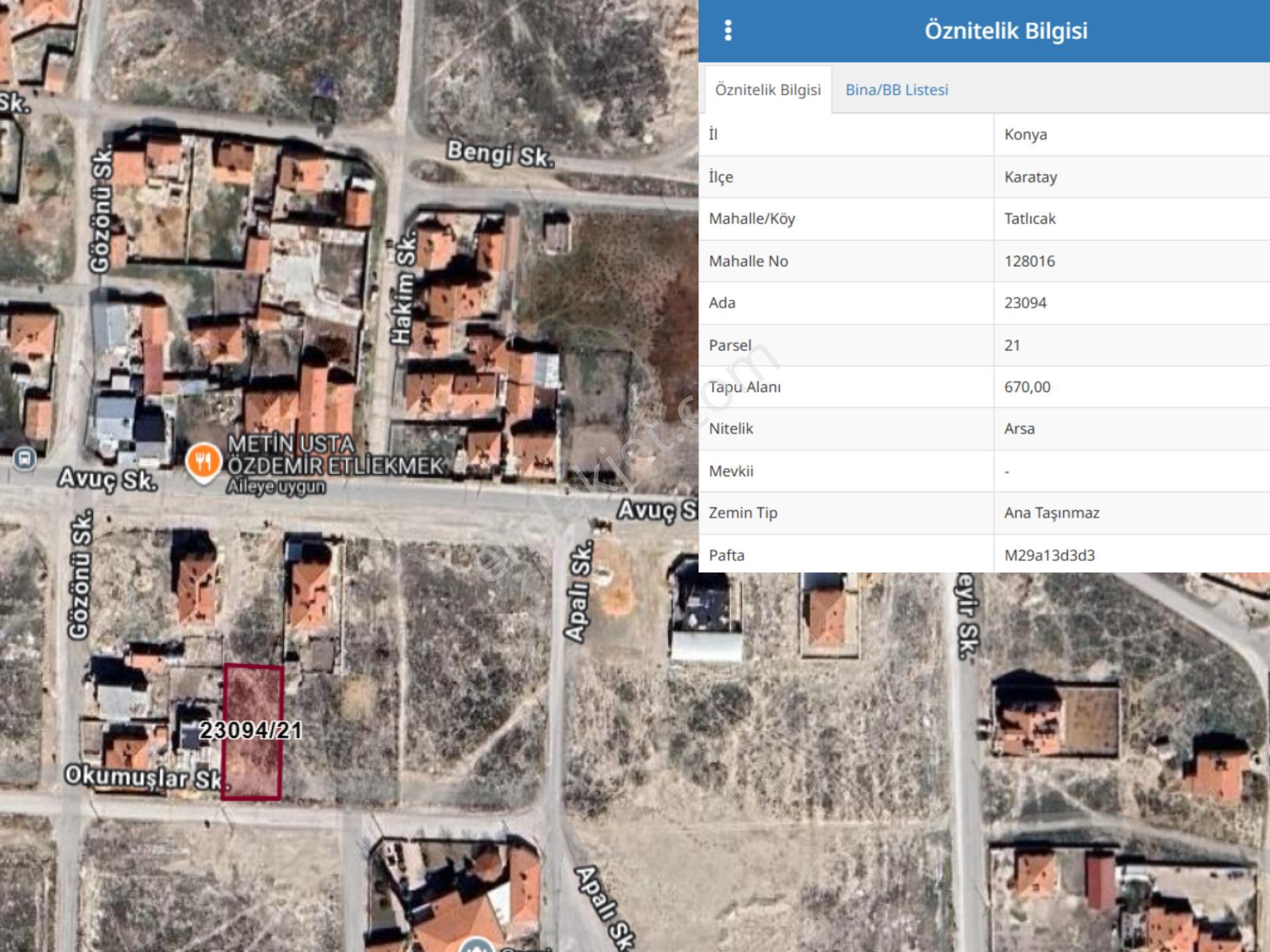Switch to the Bina/BB Listesi tab
Screen dimensions: 1270x952
tap(896, 90)
